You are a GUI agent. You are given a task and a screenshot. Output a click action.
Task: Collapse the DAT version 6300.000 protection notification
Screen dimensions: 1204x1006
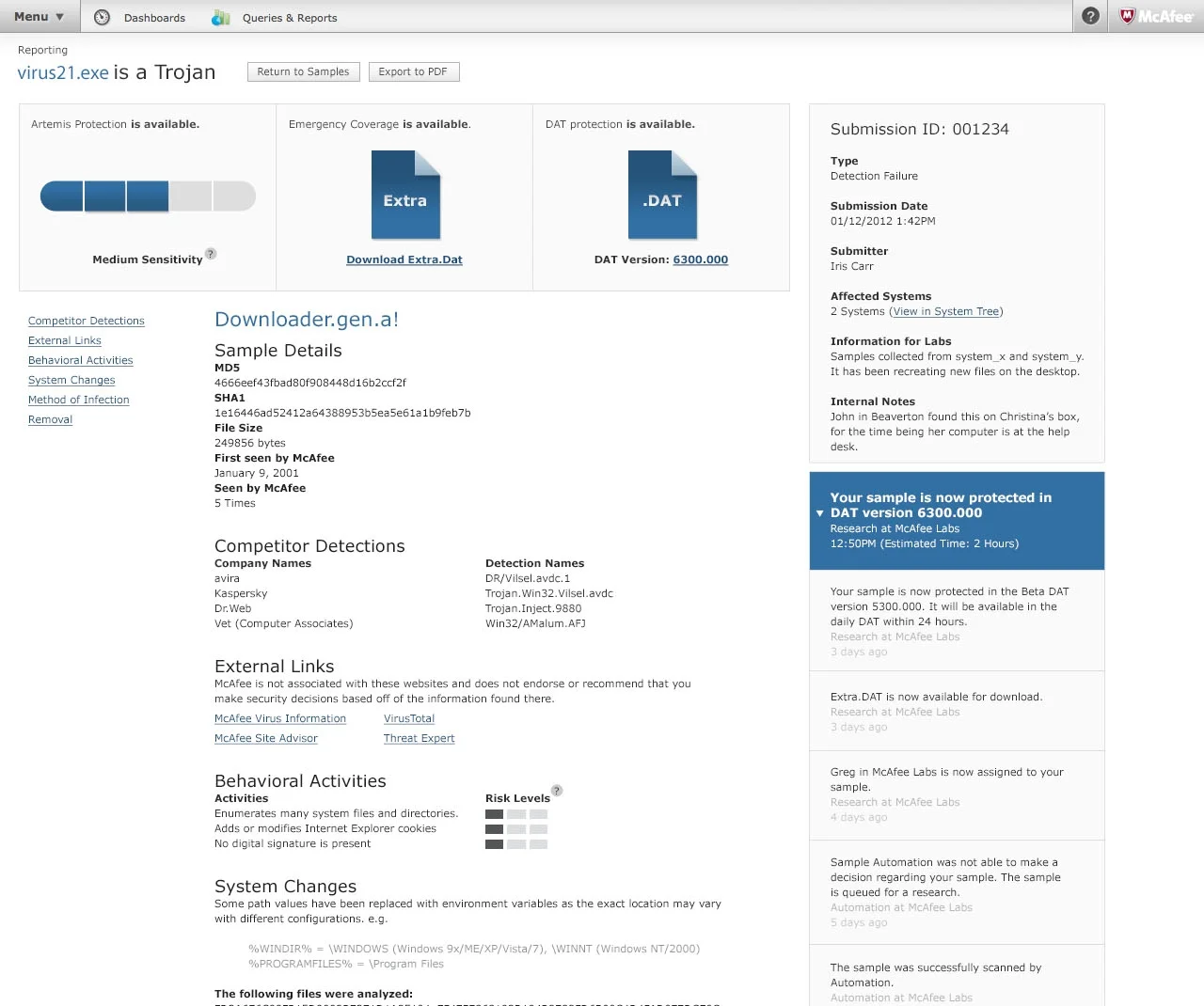(x=819, y=513)
